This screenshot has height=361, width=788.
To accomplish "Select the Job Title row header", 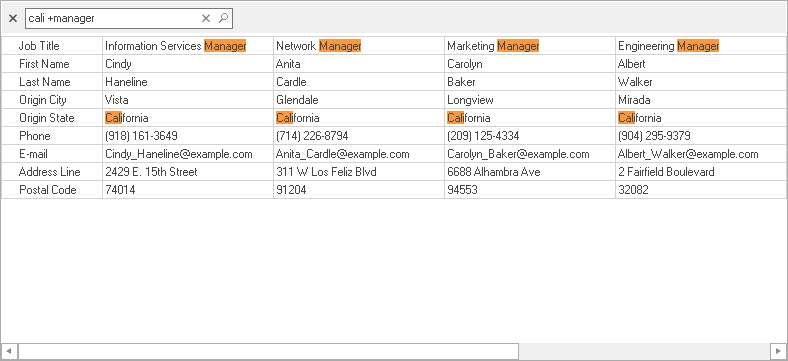I will [x=52, y=46].
